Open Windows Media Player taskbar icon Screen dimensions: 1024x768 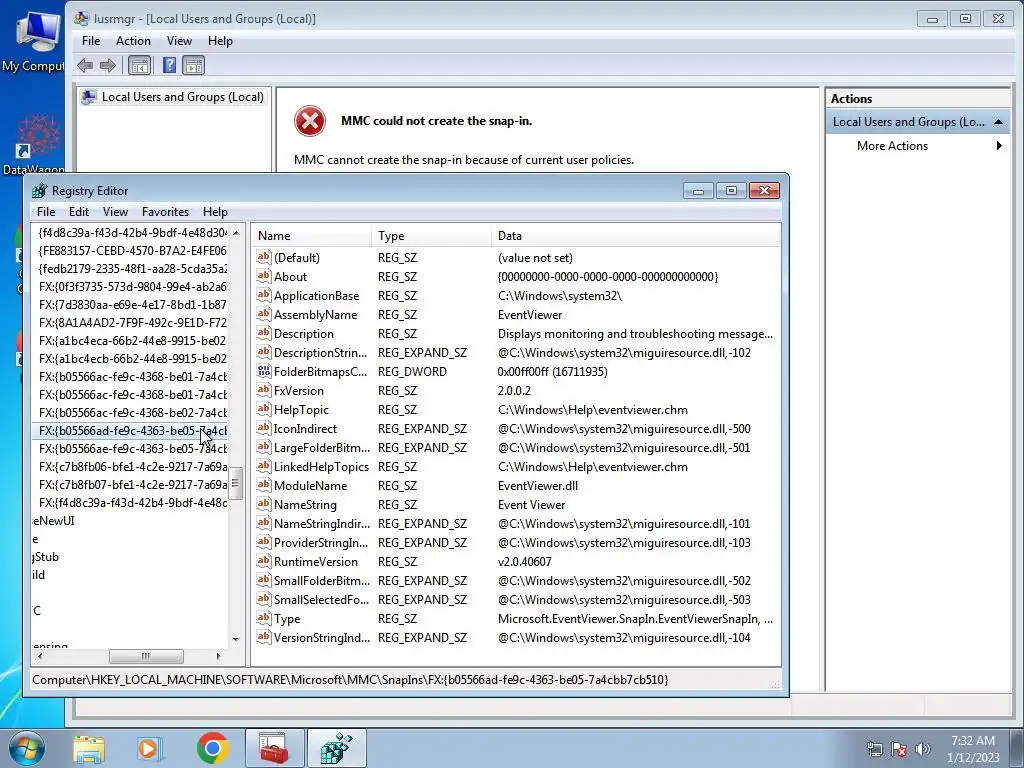[x=149, y=748]
